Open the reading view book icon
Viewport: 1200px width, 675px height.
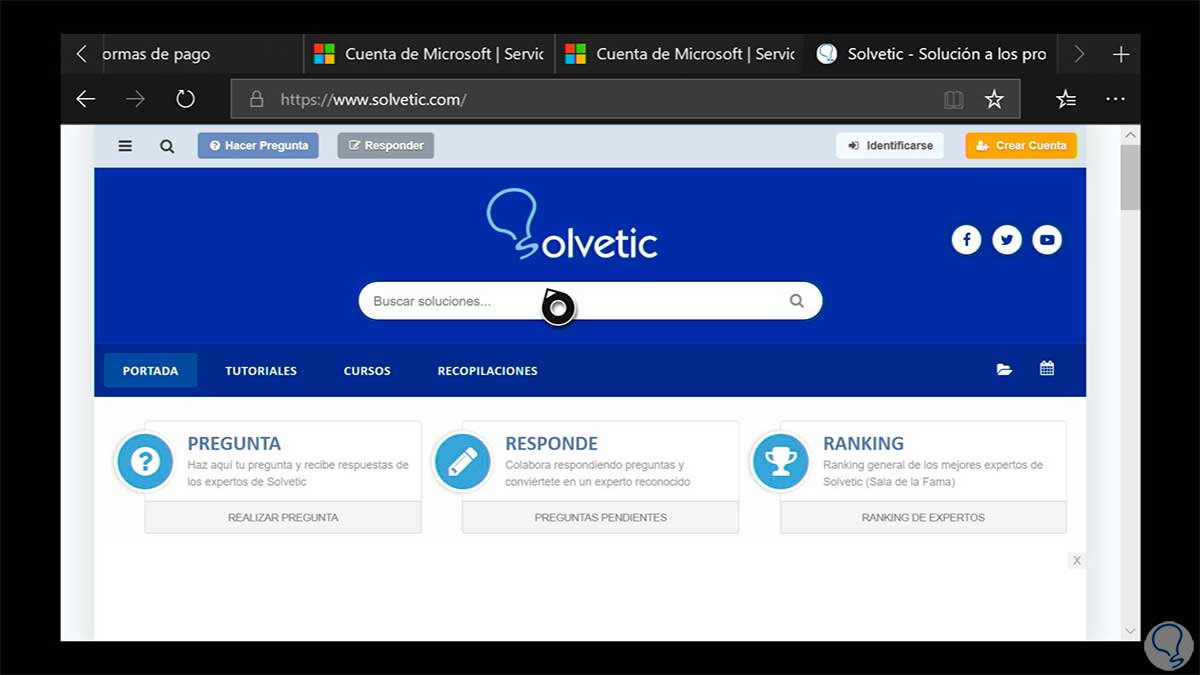click(x=954, y=99)
